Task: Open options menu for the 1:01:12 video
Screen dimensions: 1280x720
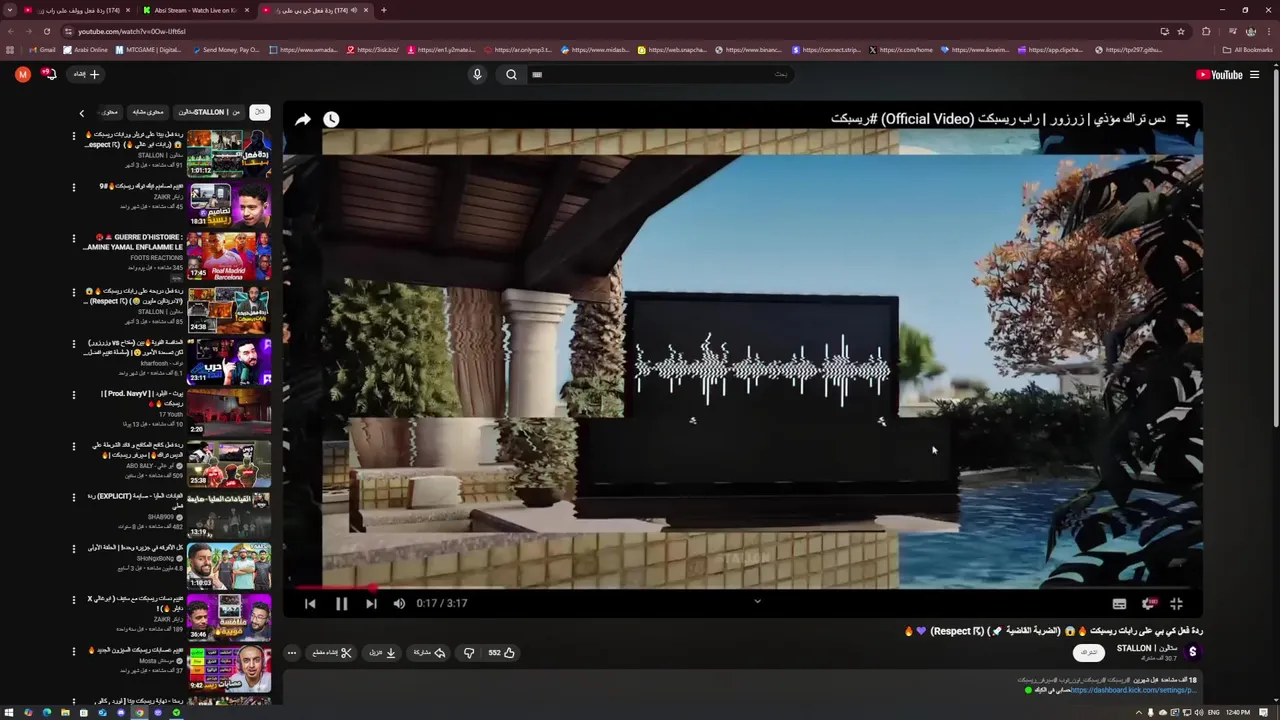Action: (73, 135)
